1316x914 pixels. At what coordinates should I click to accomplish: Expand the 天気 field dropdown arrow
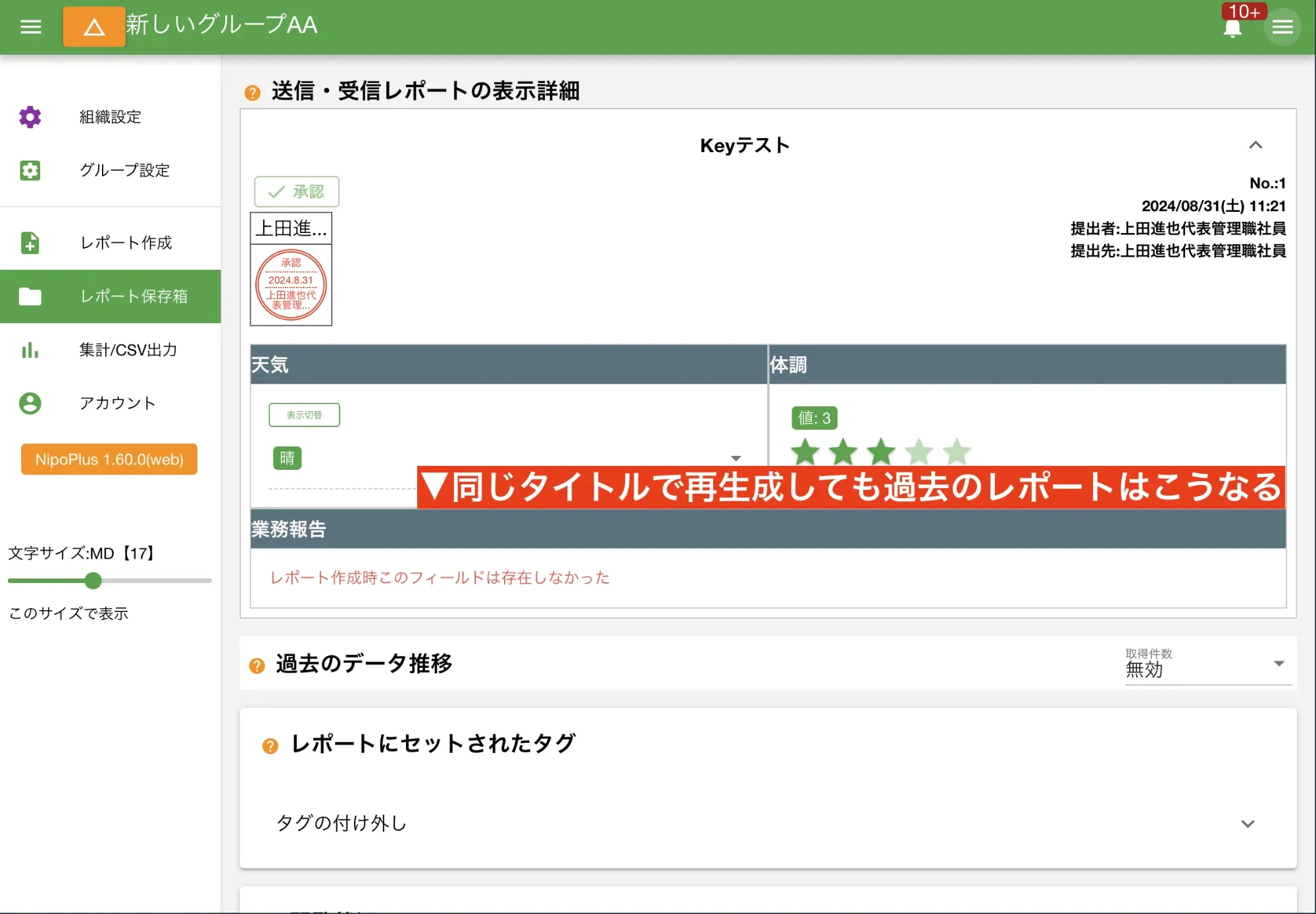[736, 457]
